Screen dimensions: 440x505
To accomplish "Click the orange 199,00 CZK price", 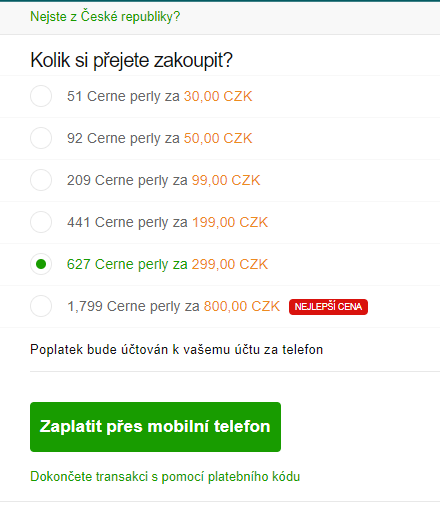I will [230, 222].
